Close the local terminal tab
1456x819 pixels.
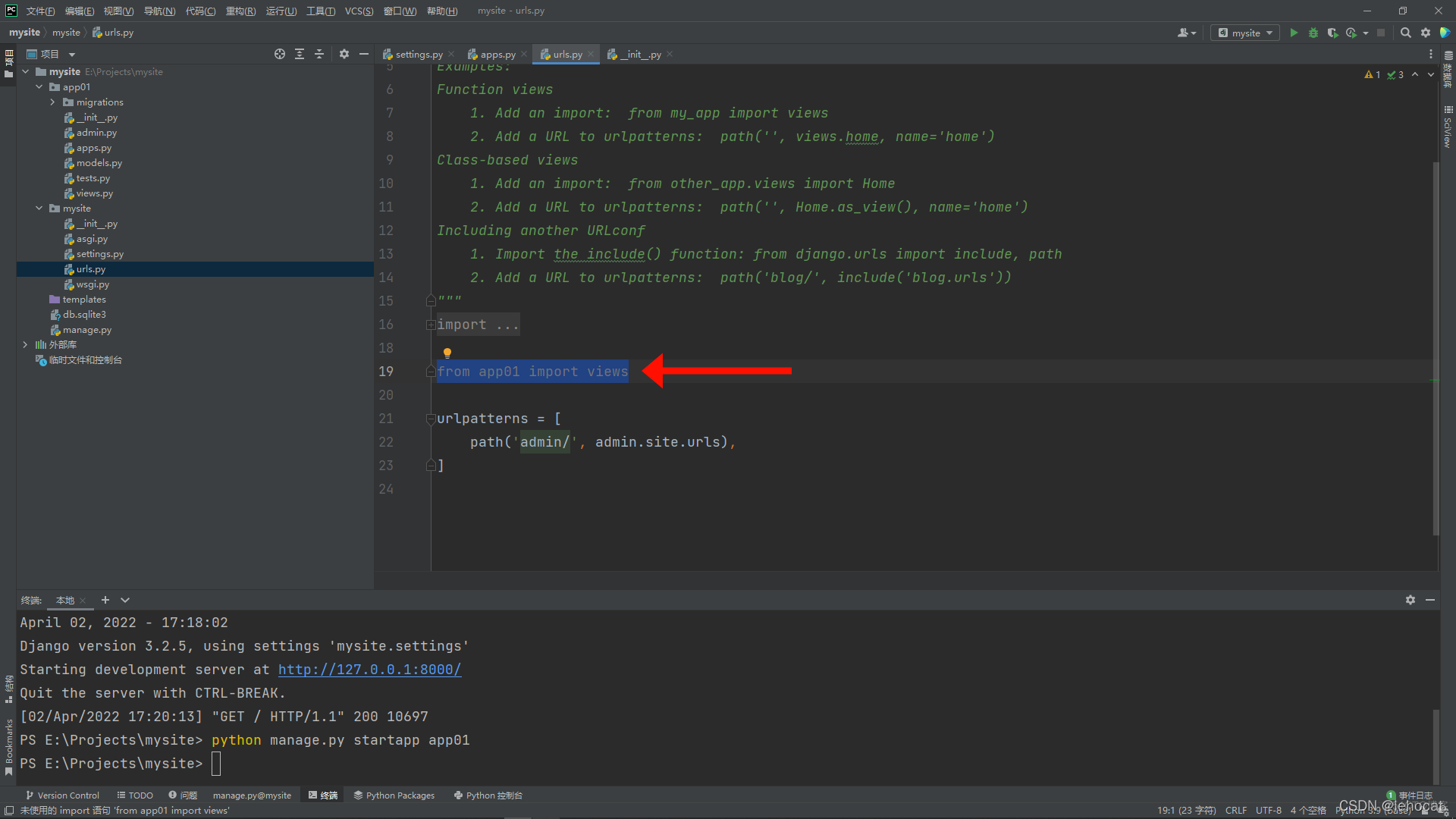[x=83, y=601]
